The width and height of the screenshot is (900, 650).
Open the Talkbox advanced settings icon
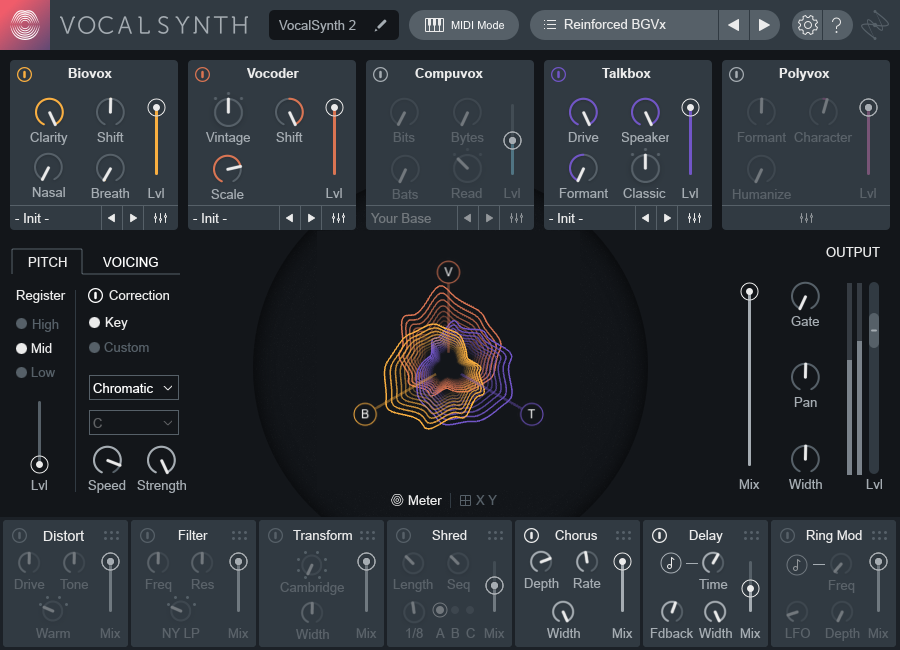point(695,218)
